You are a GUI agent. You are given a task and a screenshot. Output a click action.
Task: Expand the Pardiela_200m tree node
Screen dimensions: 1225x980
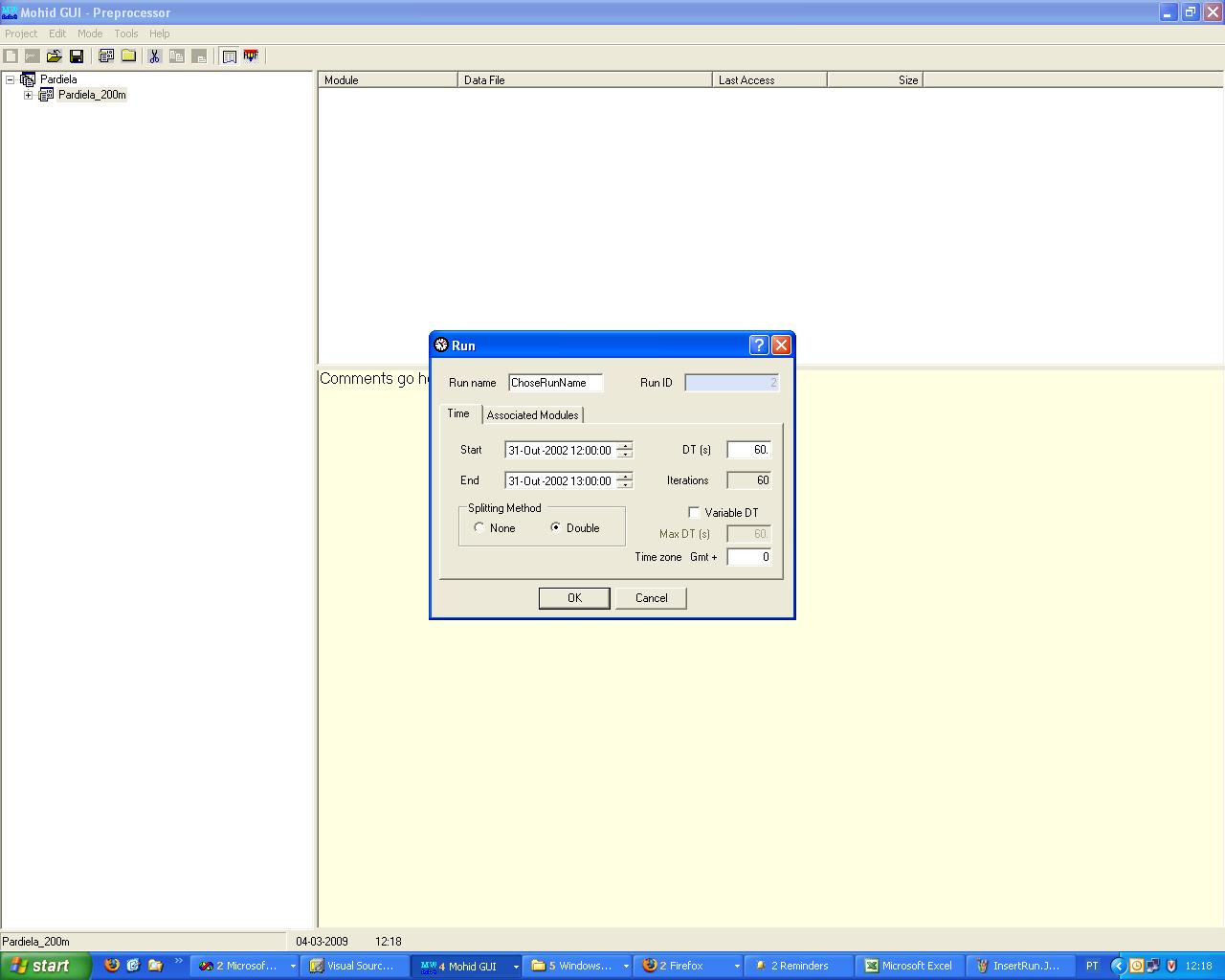(28, 95)
